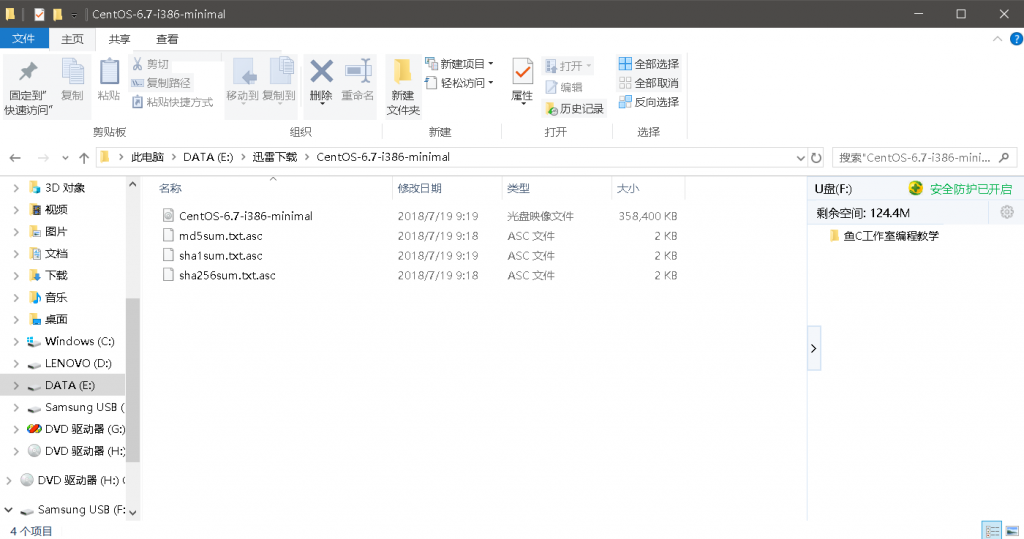Open the address bar history dropdown
Screen dimensions: 1024x539
point(799,158)
